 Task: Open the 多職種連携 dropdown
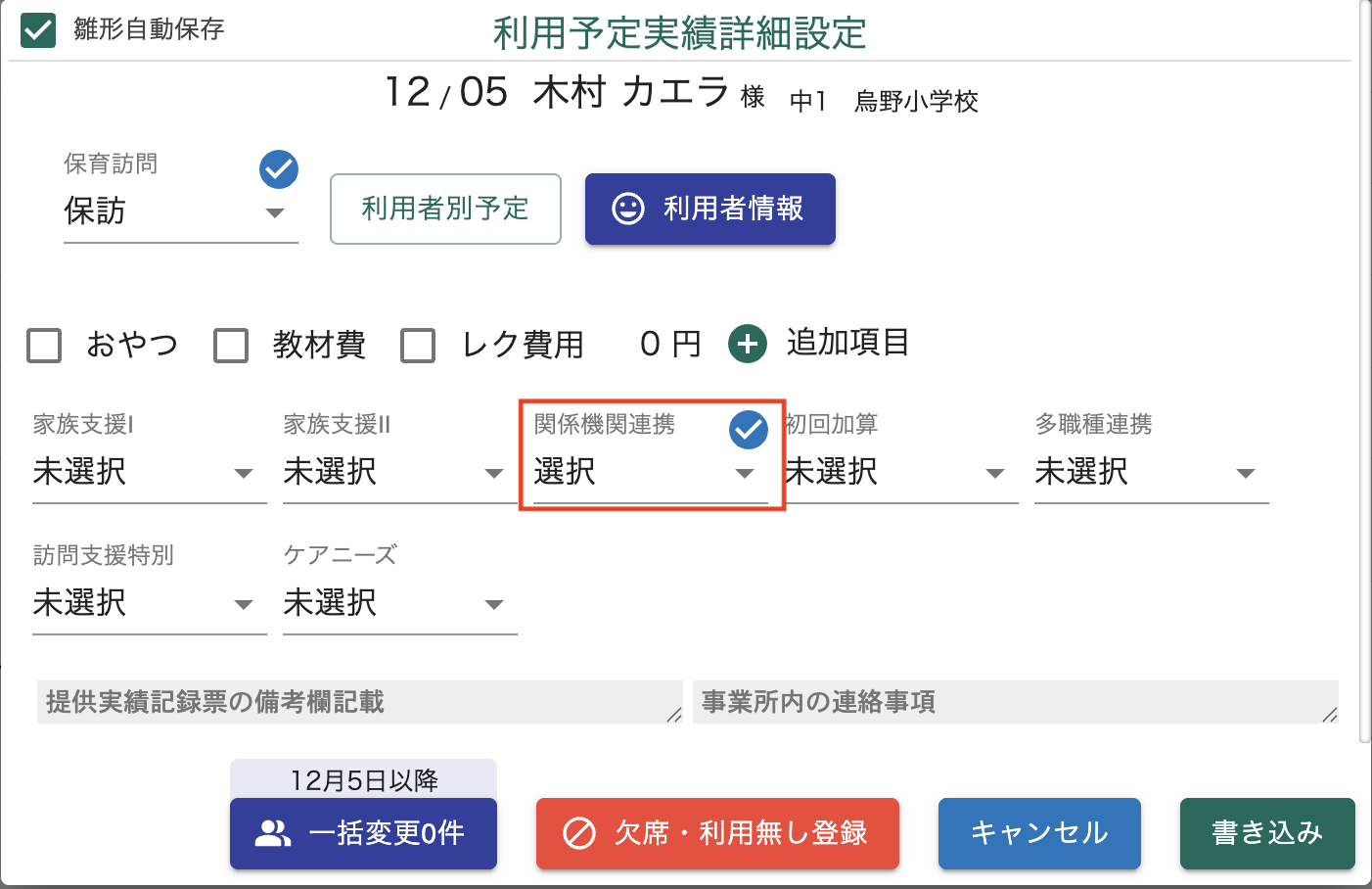tap(1151, 473)
